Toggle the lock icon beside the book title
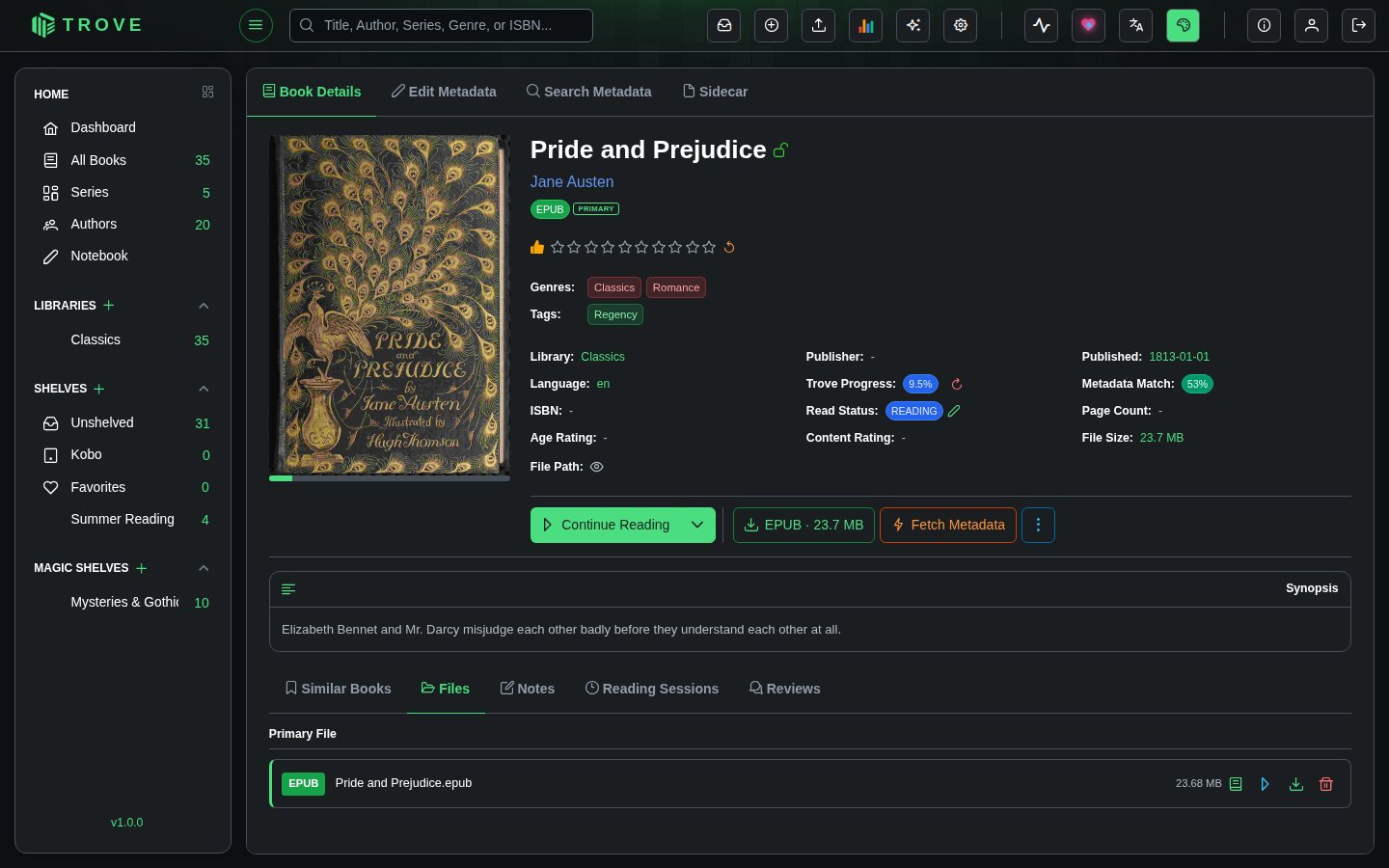Screen dimensions: 1389x868 point(781,149)
